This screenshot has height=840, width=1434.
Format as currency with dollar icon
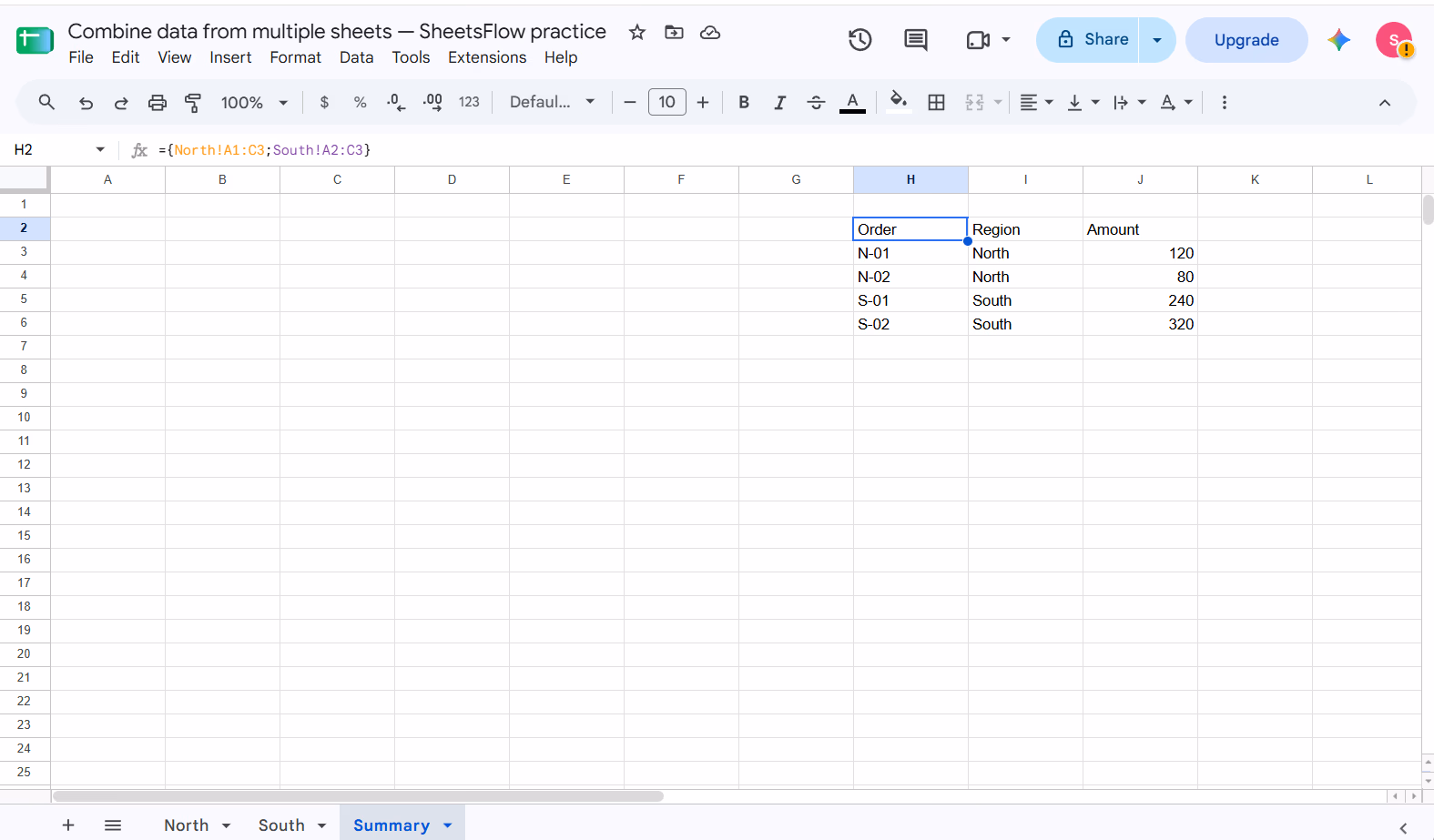324,103
